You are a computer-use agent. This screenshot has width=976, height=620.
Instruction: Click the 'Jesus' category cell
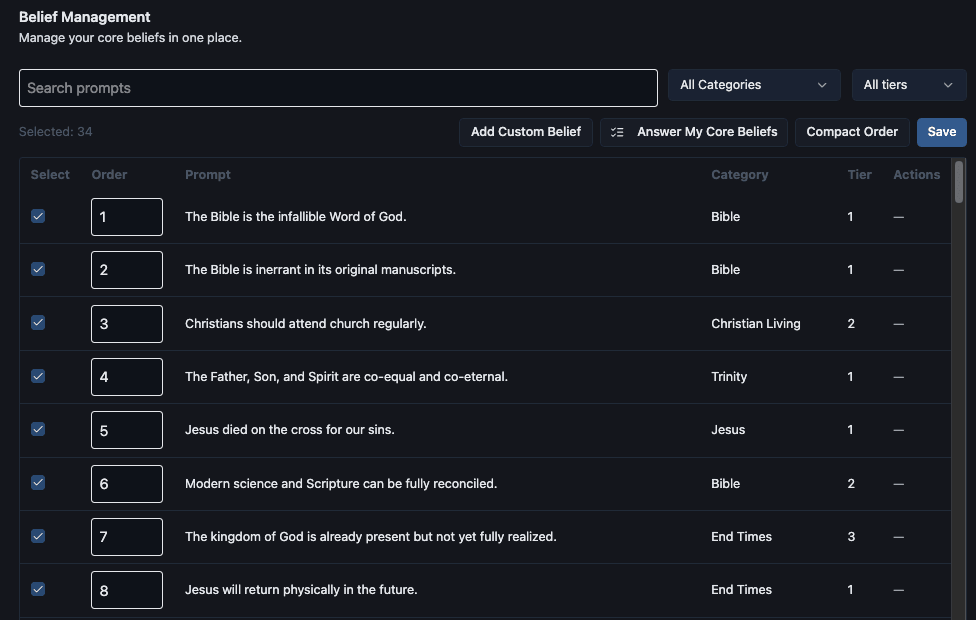728,430
